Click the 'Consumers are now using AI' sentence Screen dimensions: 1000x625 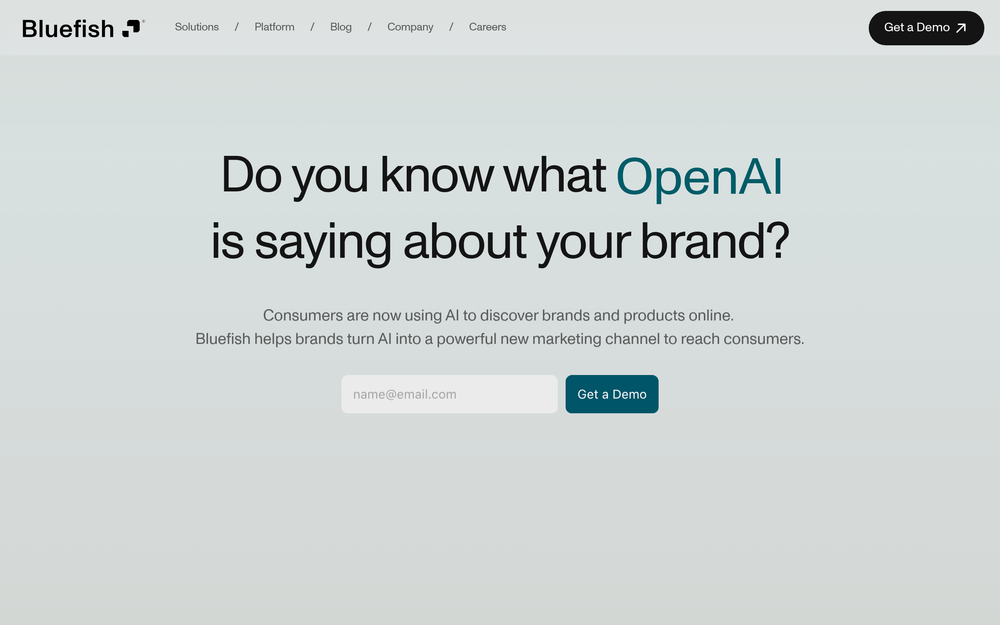(x=498, y=315)
